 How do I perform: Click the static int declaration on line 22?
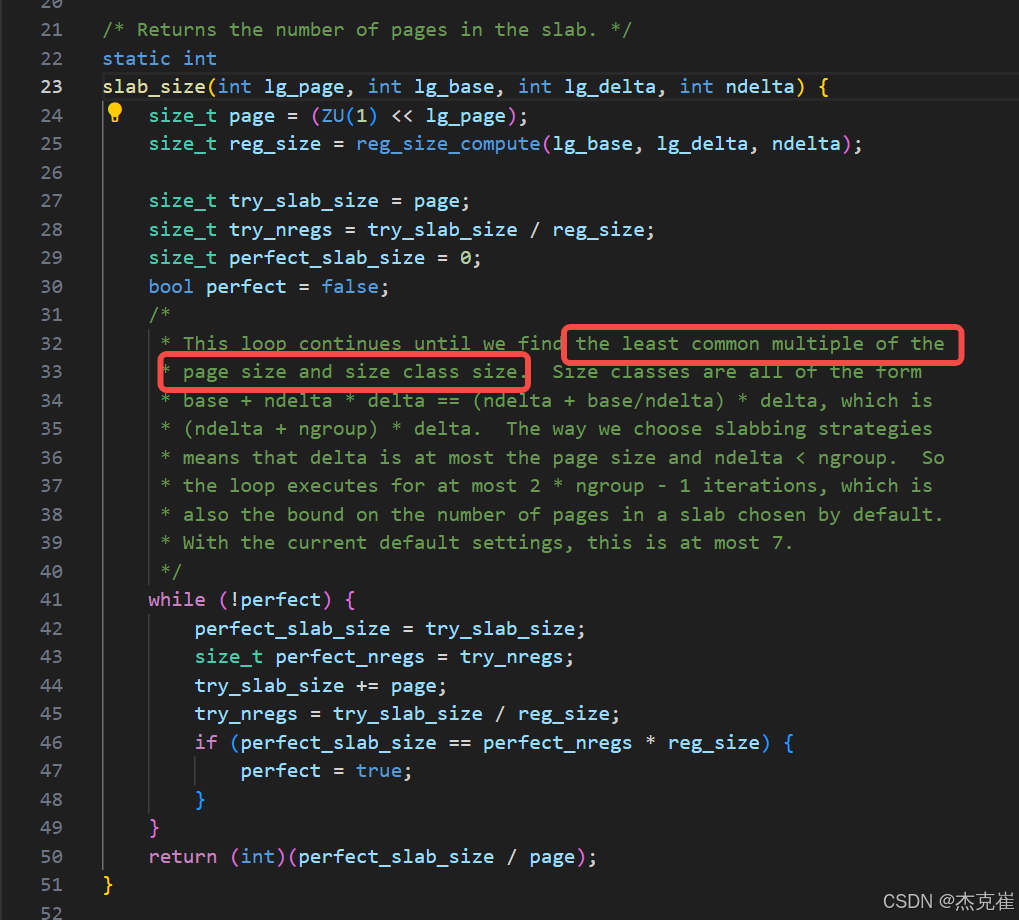click(x=158, y=57)
